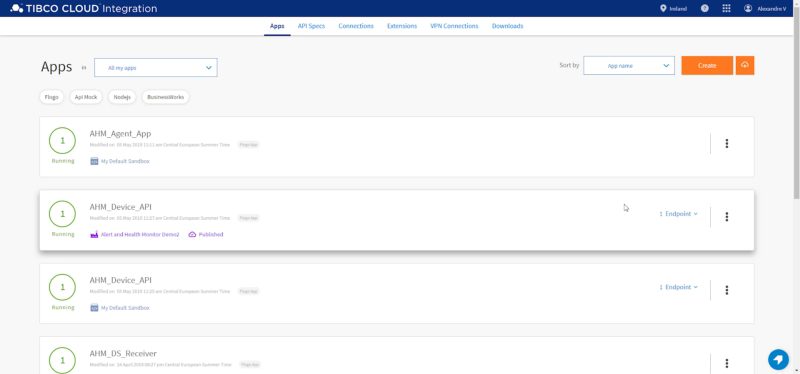
Task: Open kebab menu for AHM_DS_Receiver
Action: click(x=727, y=363)
